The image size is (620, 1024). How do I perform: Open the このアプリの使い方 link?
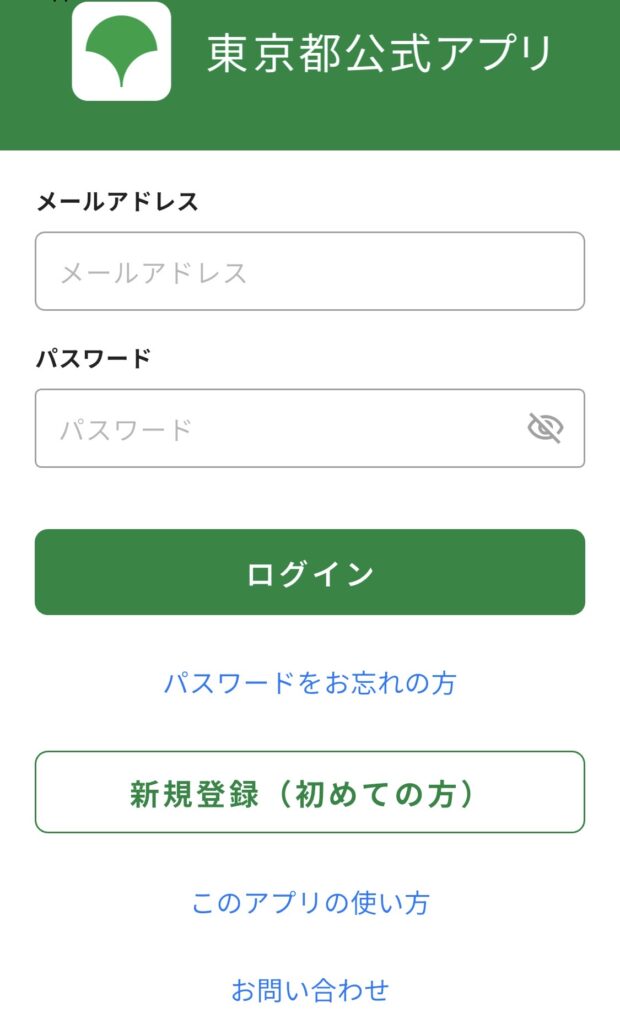tap(310, 904)
